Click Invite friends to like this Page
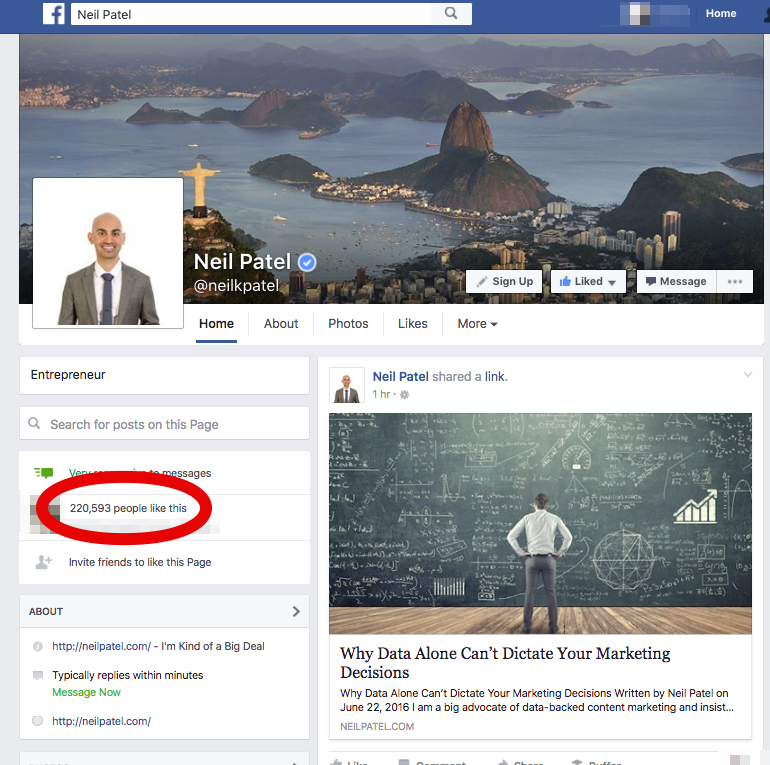 140,562
